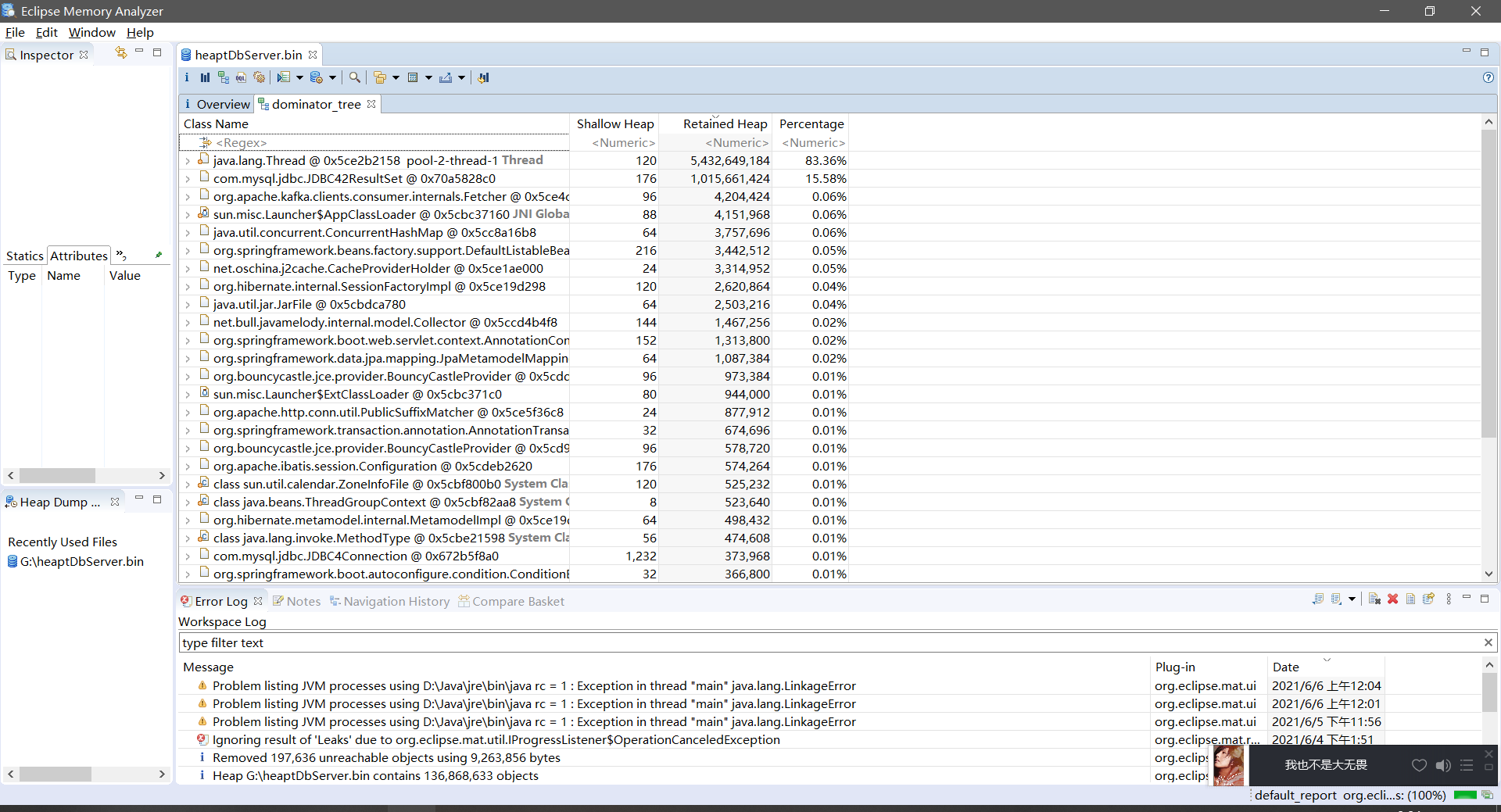Click the Heap Dump panel horizontal scrollbar
This screenshot has width=1501, height=812.
coord(55,774)
